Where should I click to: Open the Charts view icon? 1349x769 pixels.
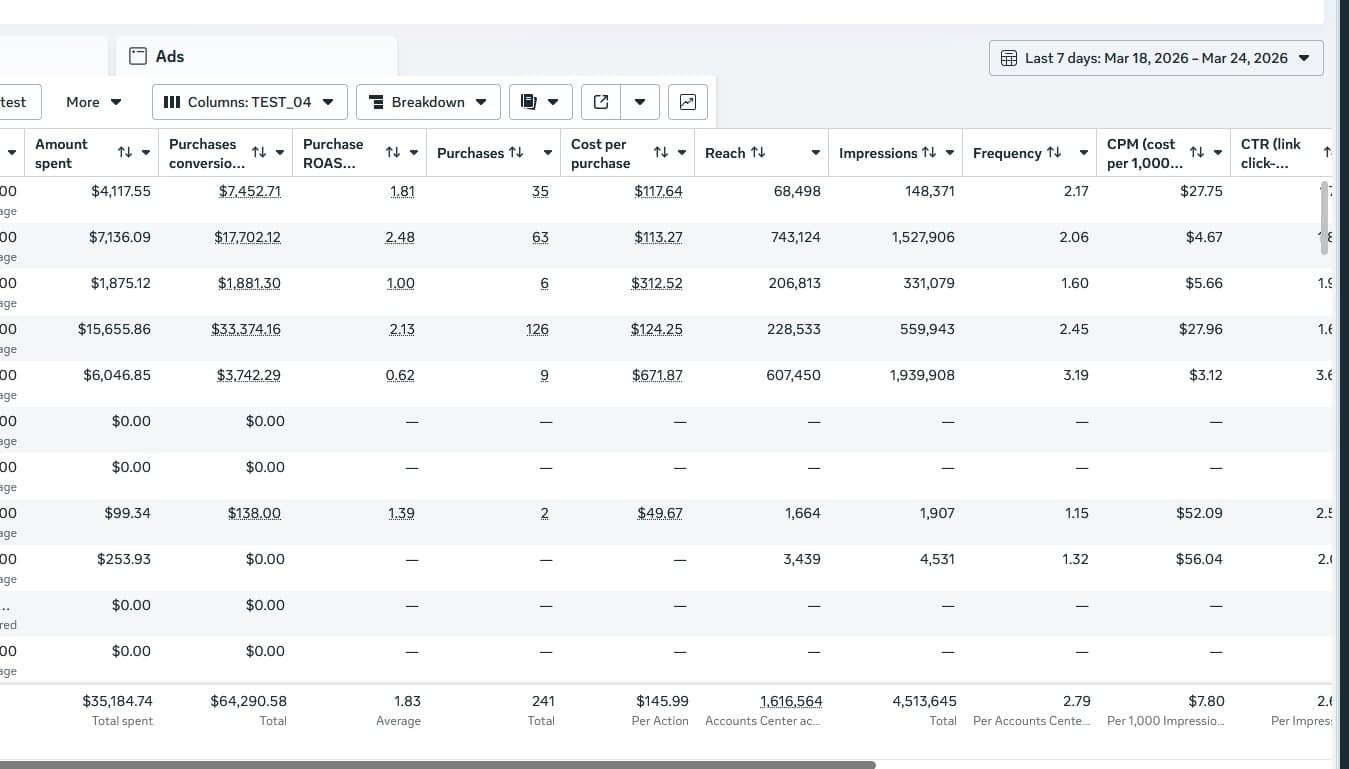pyautogui.click(x=688, y=102)
